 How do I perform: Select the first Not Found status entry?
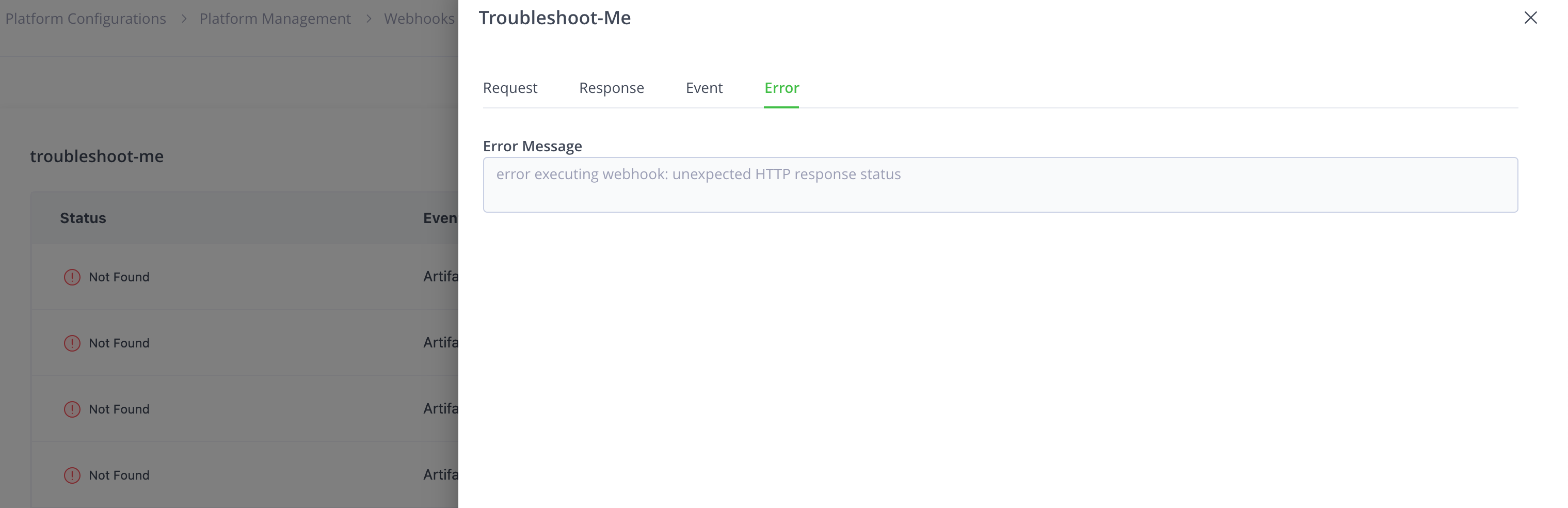point(119,277)
